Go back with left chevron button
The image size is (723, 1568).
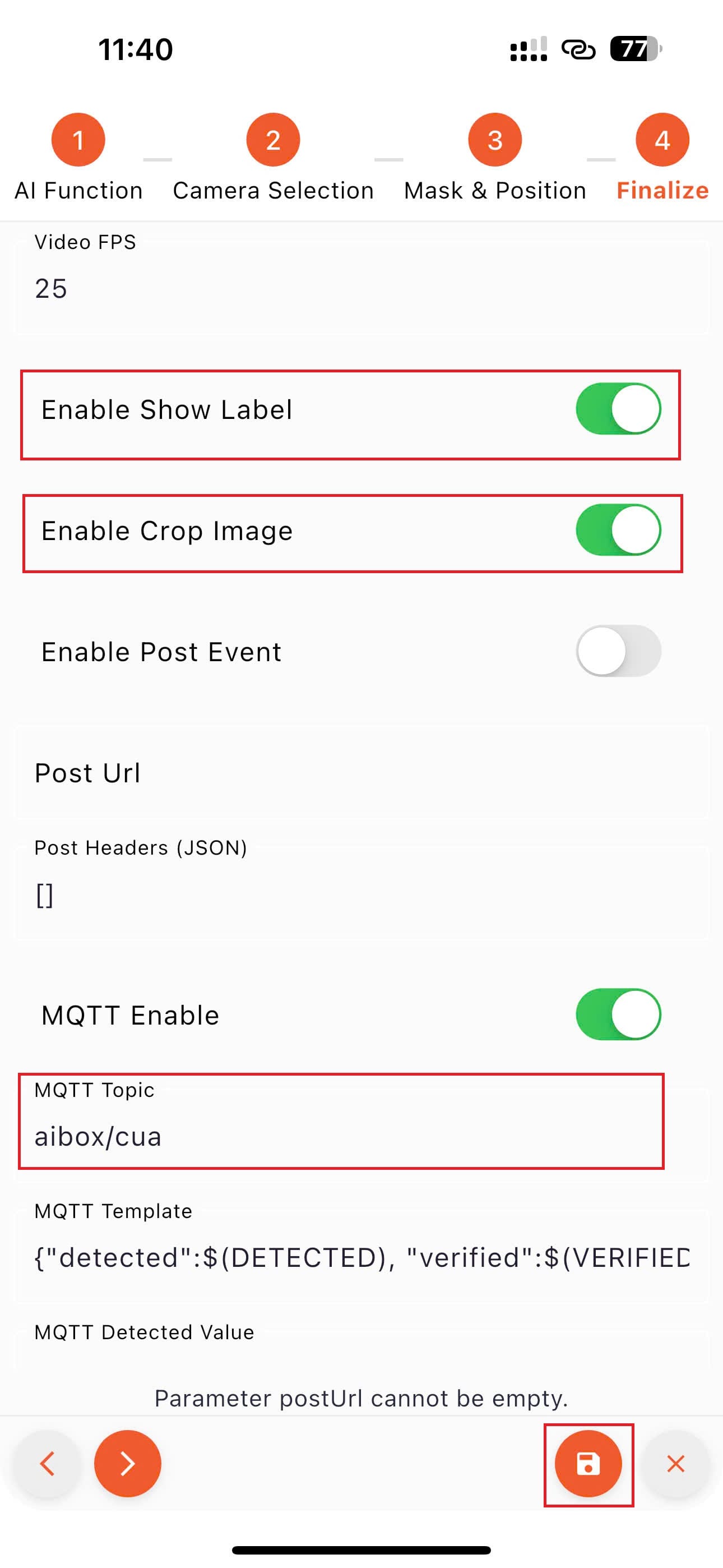48,1463
